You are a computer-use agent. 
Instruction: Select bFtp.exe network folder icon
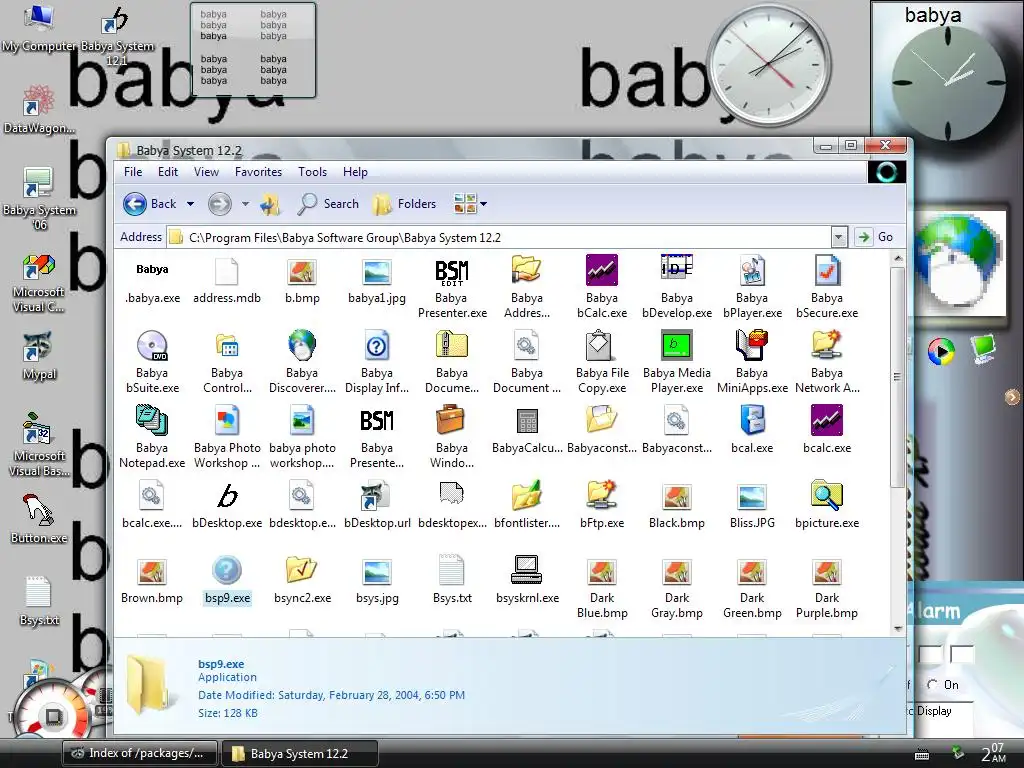click(x=601, y=495)
